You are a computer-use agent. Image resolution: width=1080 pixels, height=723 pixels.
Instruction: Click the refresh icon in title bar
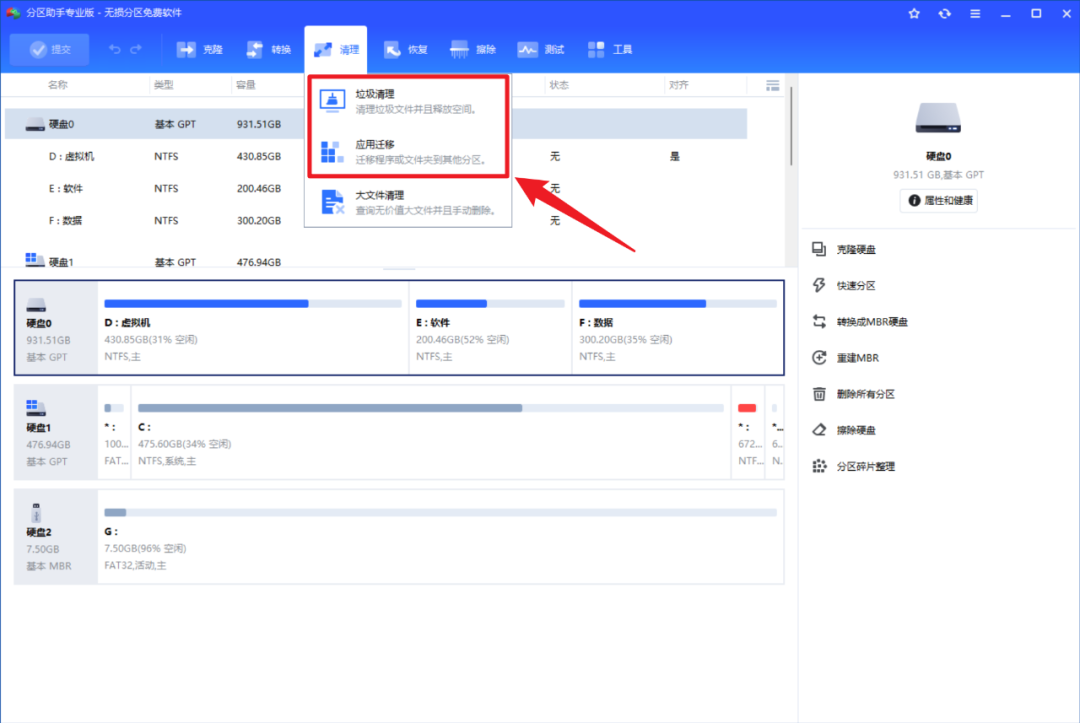tap(944, 13)
